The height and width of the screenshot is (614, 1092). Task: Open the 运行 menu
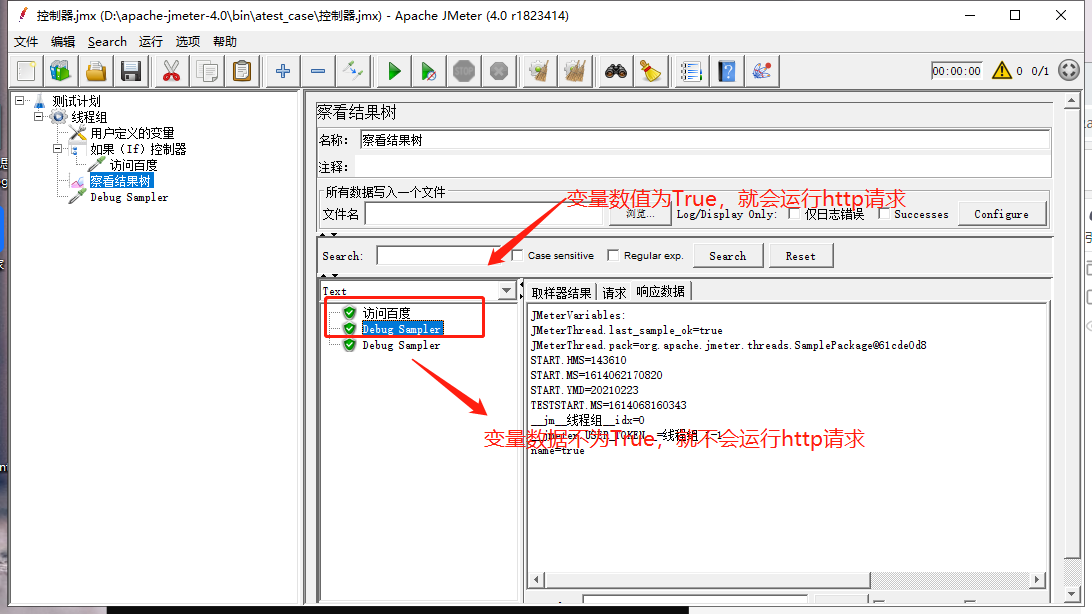[150, 42]
